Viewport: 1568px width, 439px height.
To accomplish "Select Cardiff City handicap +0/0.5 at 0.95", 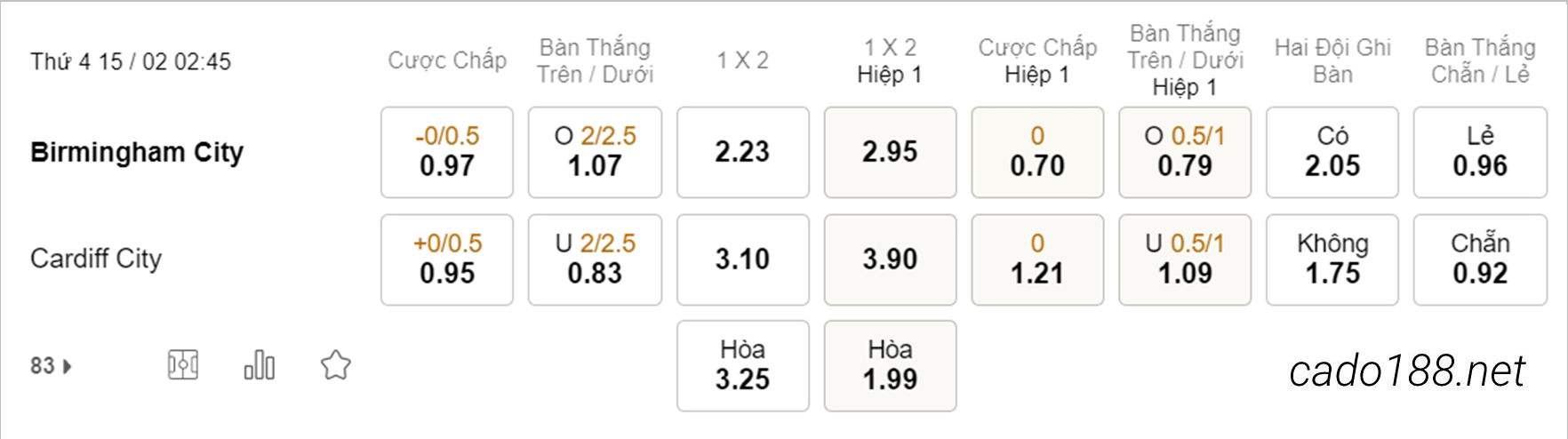I will coord(447,259).
